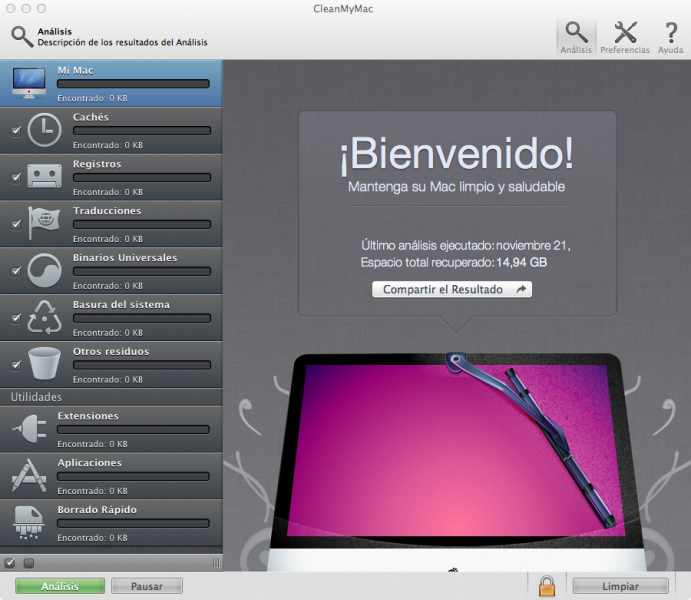Screen dimensions: 691x600
Task: Select the Mi Mac label
Action: (75, 70)
